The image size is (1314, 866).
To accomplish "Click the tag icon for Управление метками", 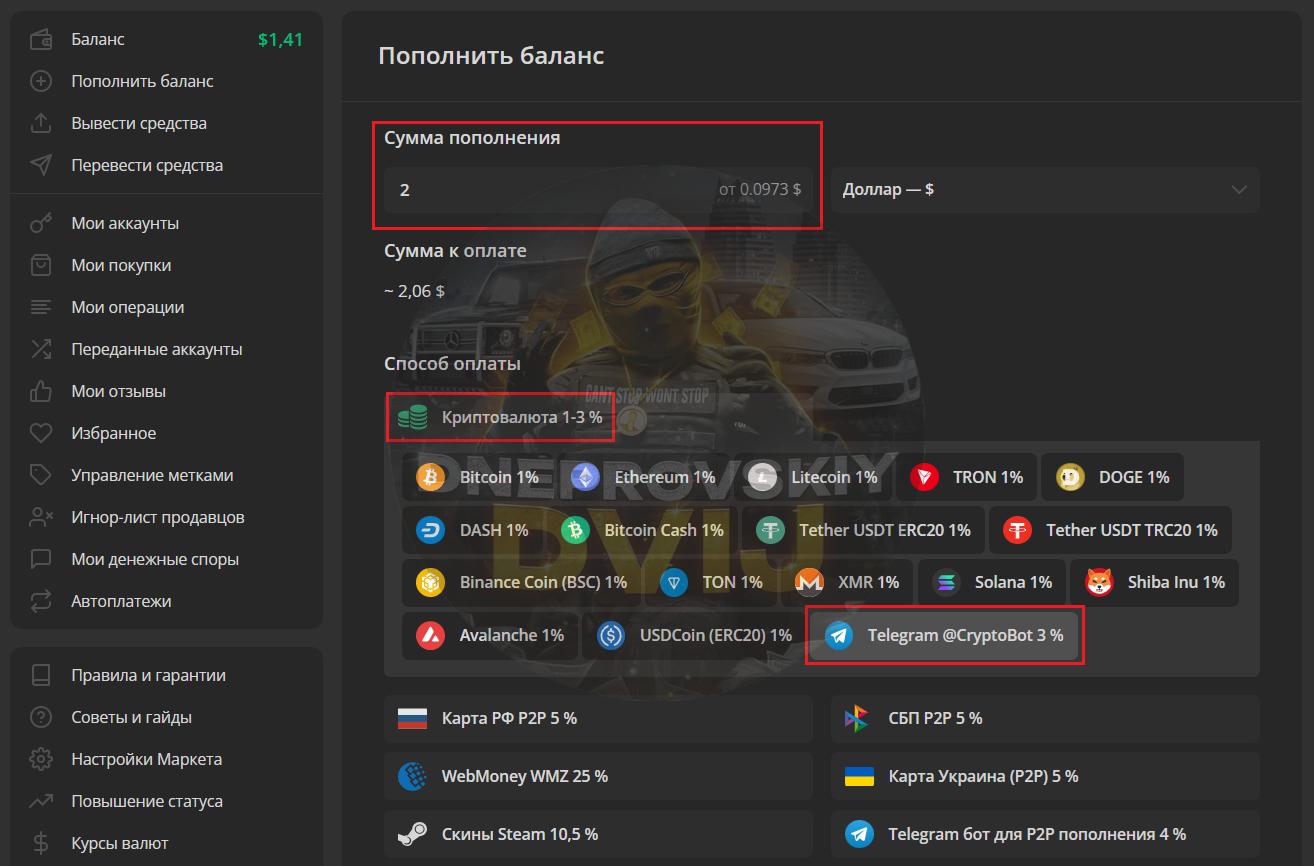I will [41, 475].
